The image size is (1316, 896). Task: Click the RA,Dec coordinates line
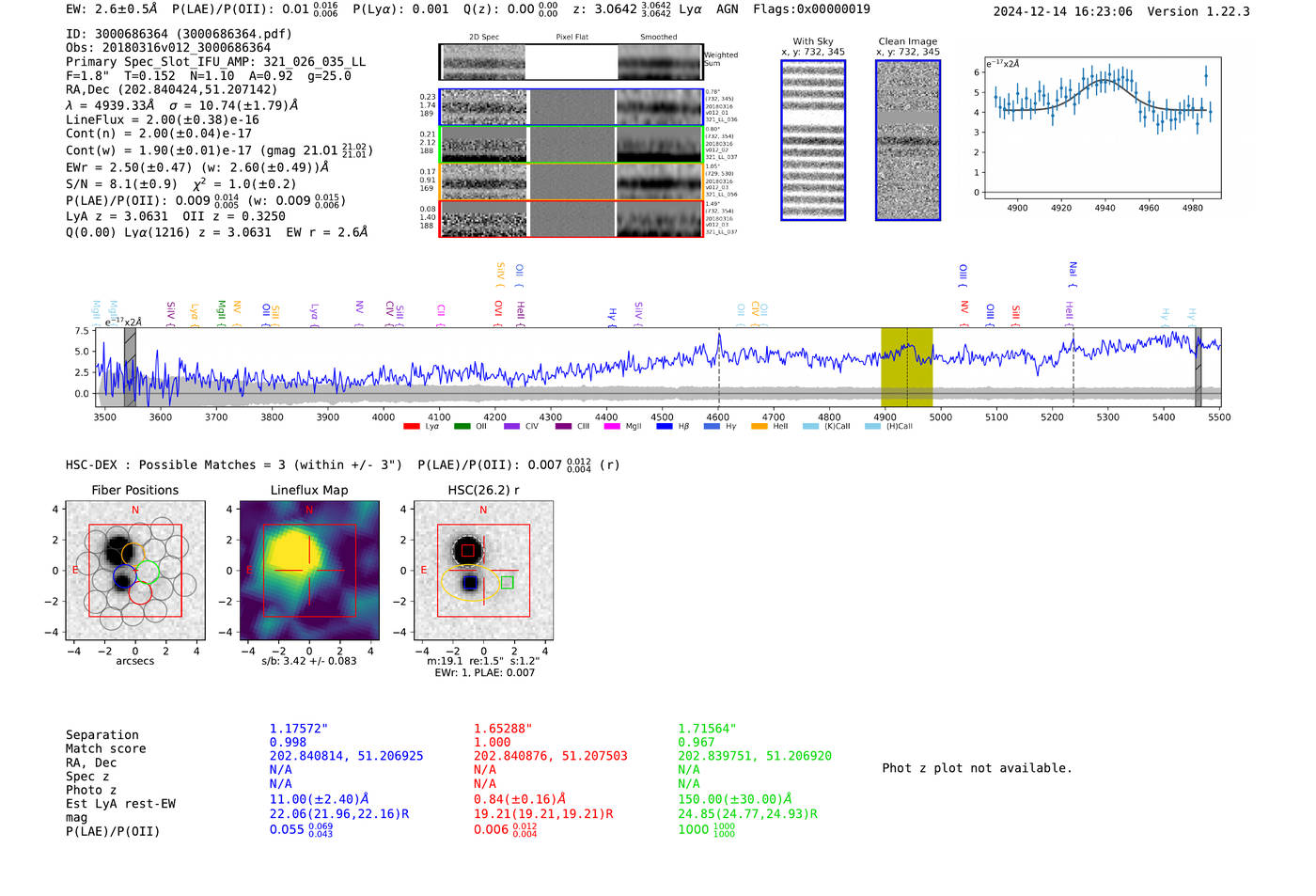click(x=171, y=89)
